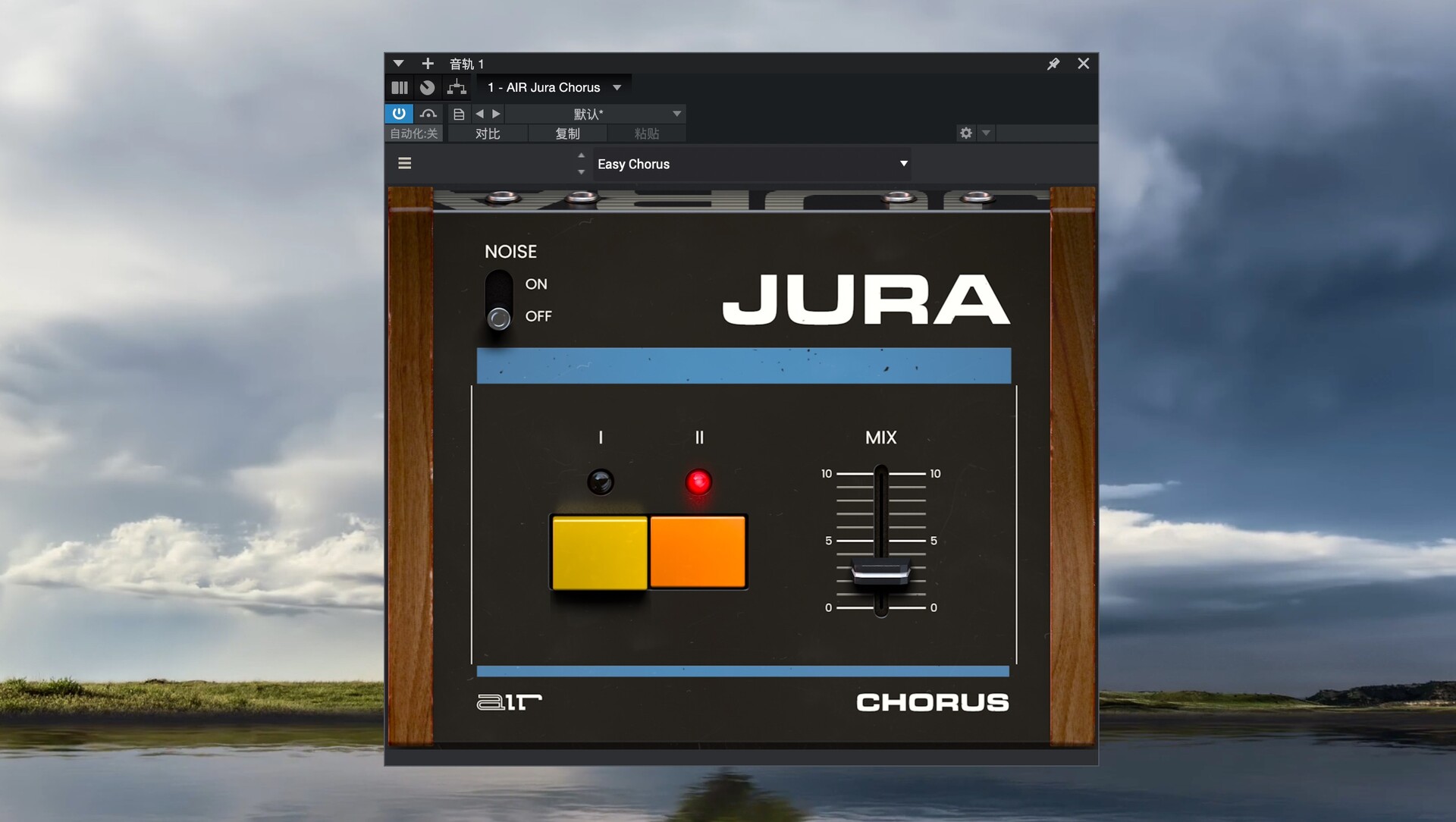Open the AIR plugin hamburger menu
Viewport: 1456px width, 822px height.
(x=404, y=163)
